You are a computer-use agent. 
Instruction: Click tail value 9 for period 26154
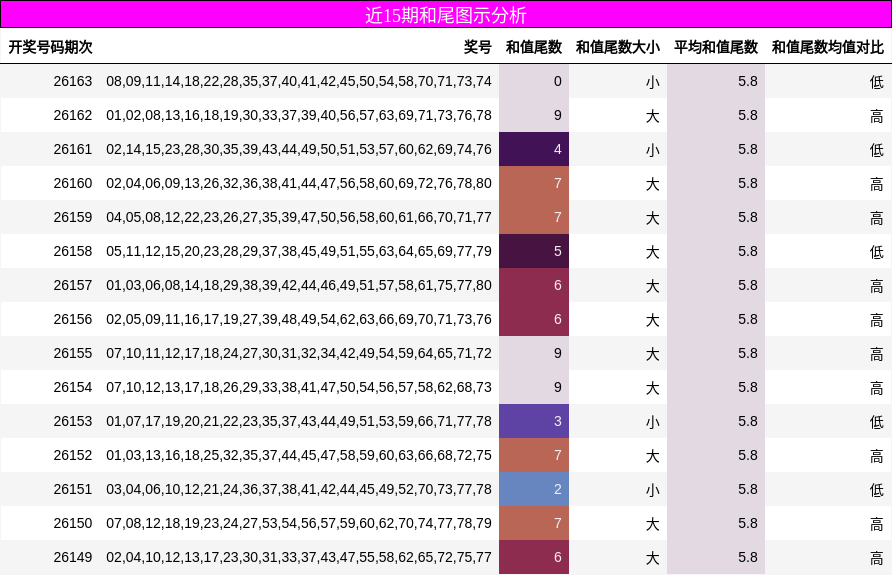pos(534,387)
